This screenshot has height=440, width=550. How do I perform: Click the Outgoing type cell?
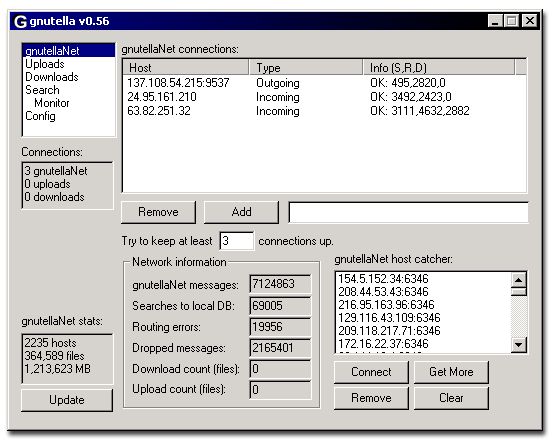pyautogui.click(x=277, y=83)
